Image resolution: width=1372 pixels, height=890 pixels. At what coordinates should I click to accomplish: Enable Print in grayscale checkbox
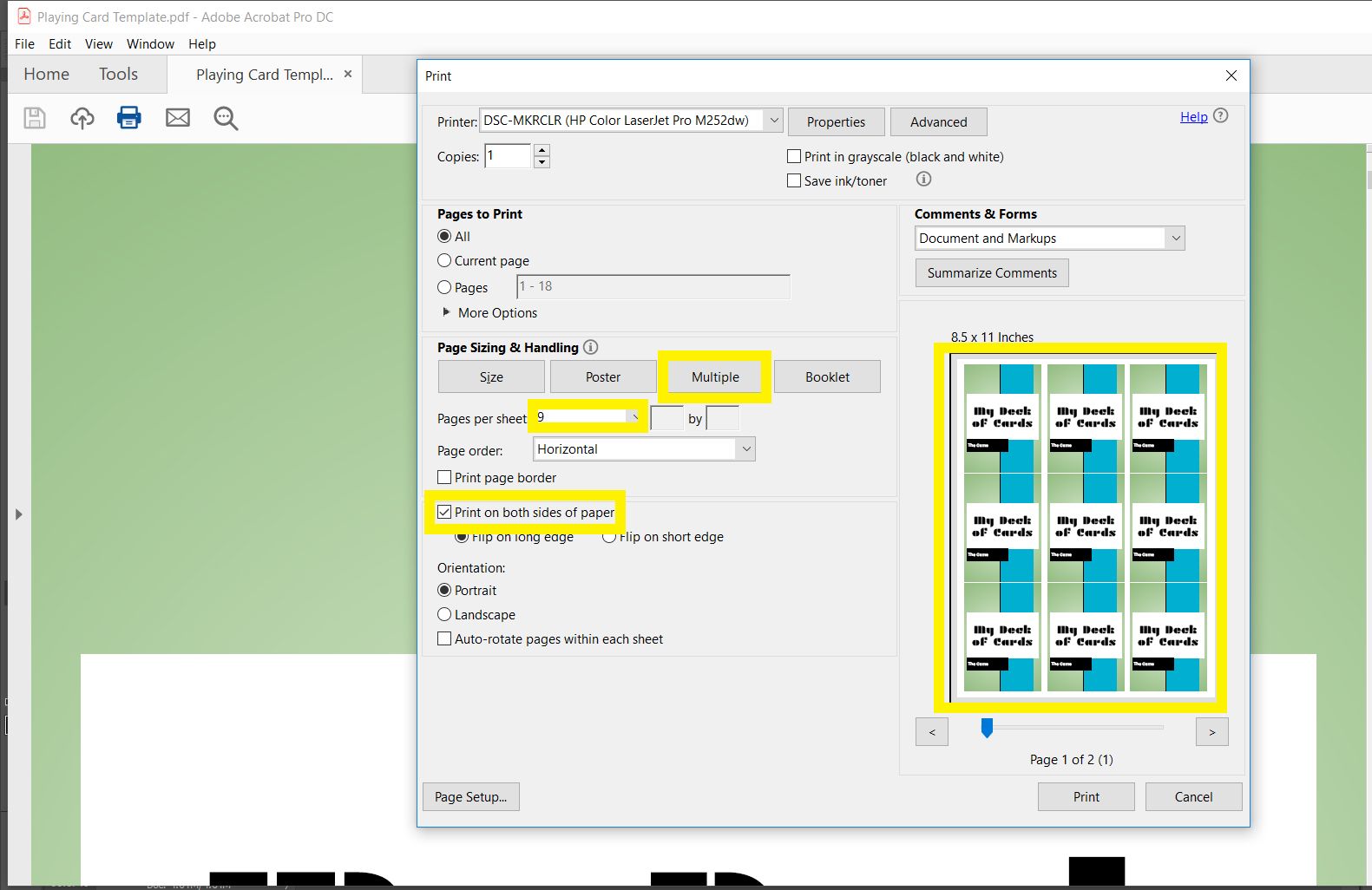click(x=794, y=157)
